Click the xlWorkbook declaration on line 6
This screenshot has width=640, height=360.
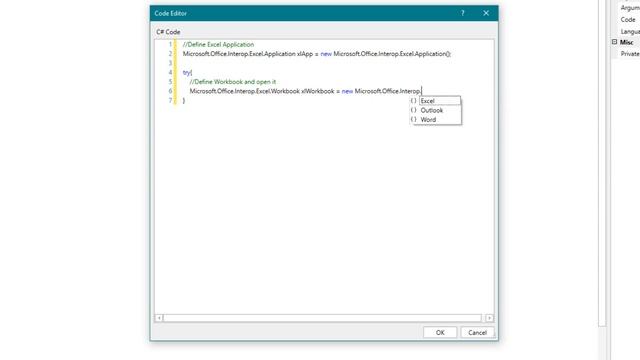pos(305,91)
